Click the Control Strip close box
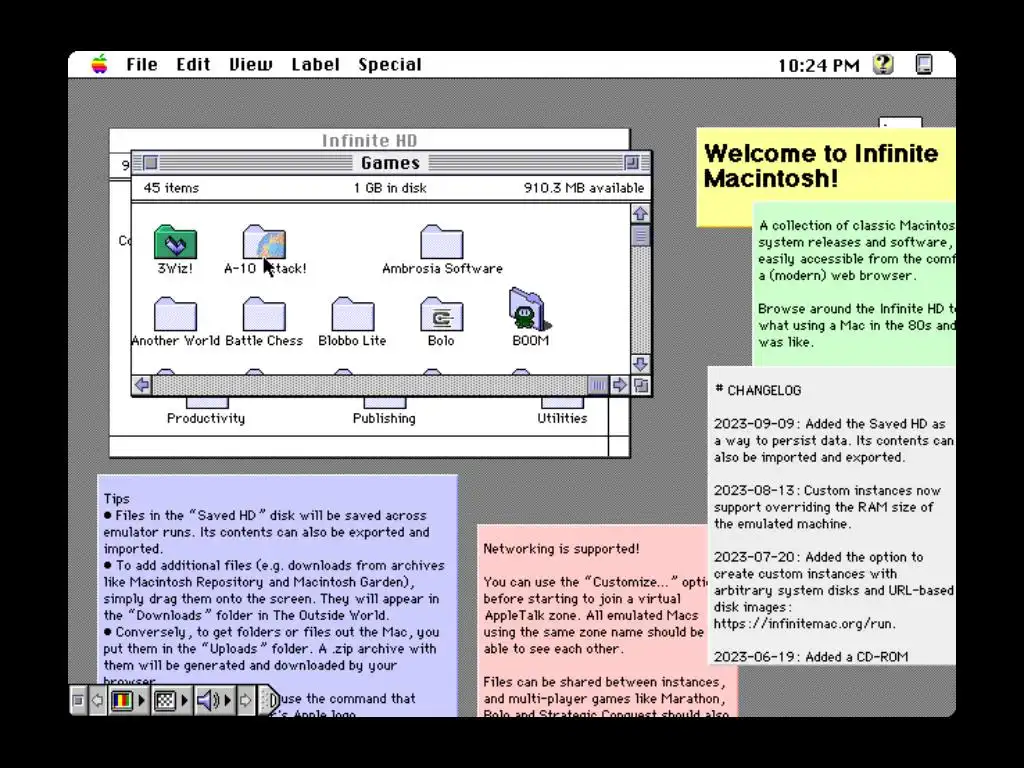 coord(78,701)
